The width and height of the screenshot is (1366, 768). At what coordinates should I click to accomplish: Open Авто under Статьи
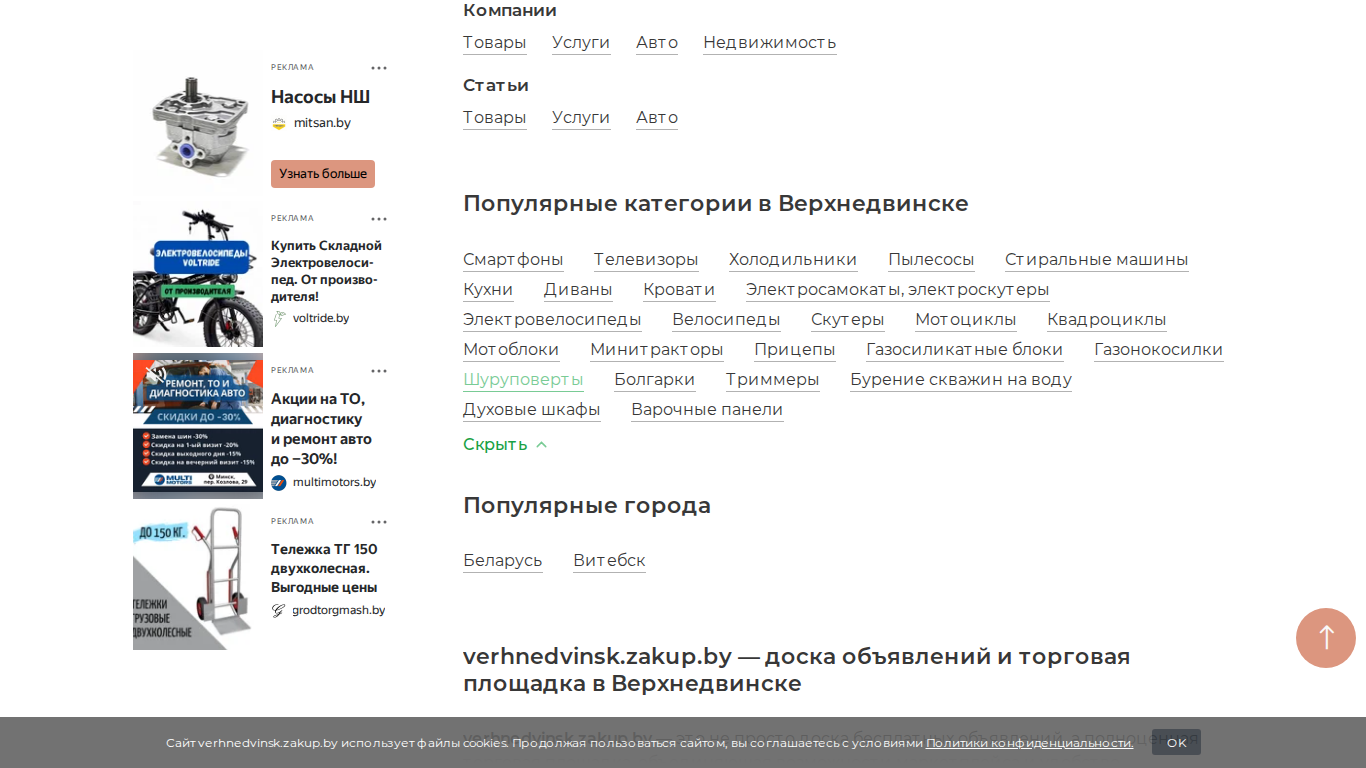[657, 118]
